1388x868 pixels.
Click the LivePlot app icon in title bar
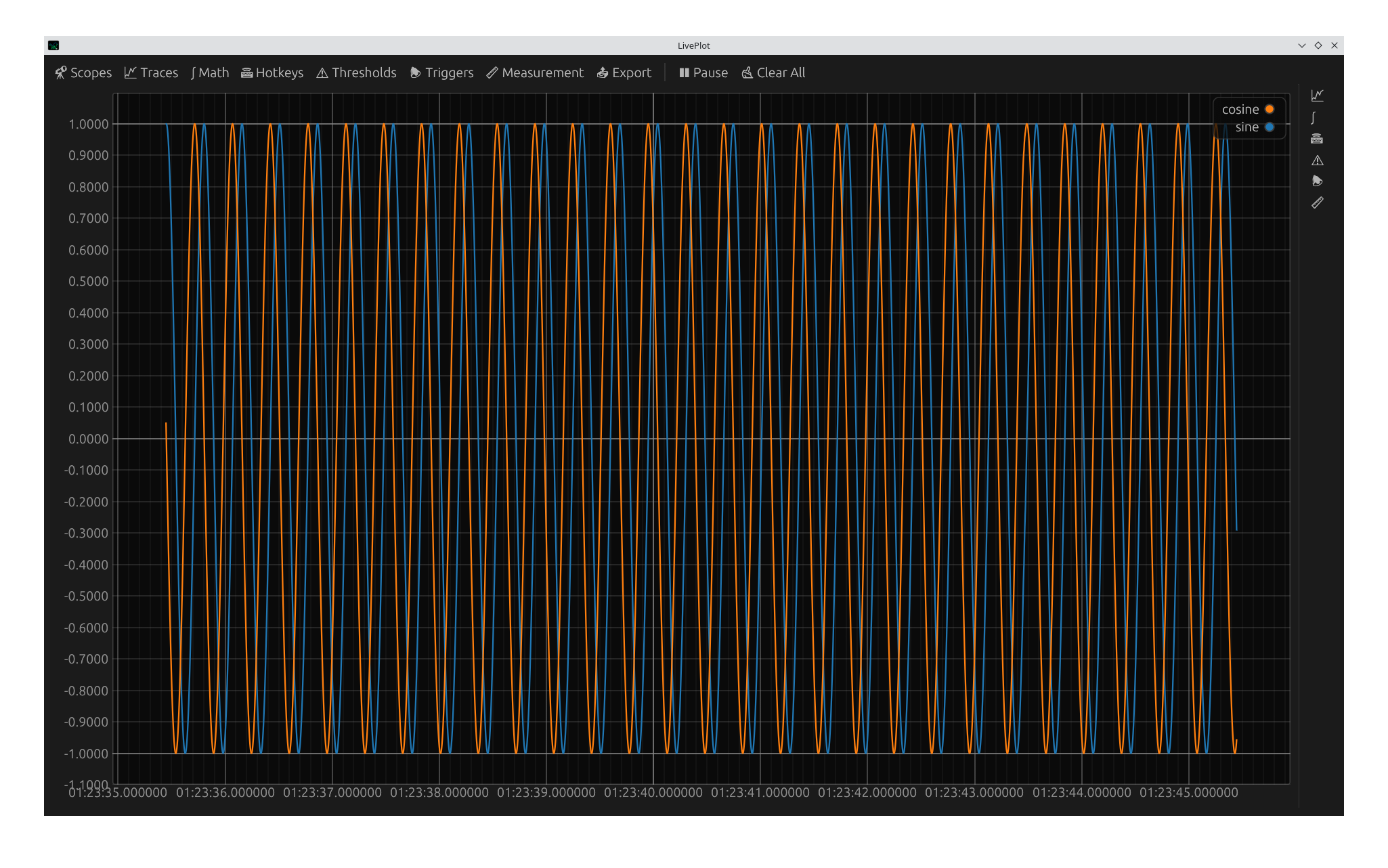(53, 45)
